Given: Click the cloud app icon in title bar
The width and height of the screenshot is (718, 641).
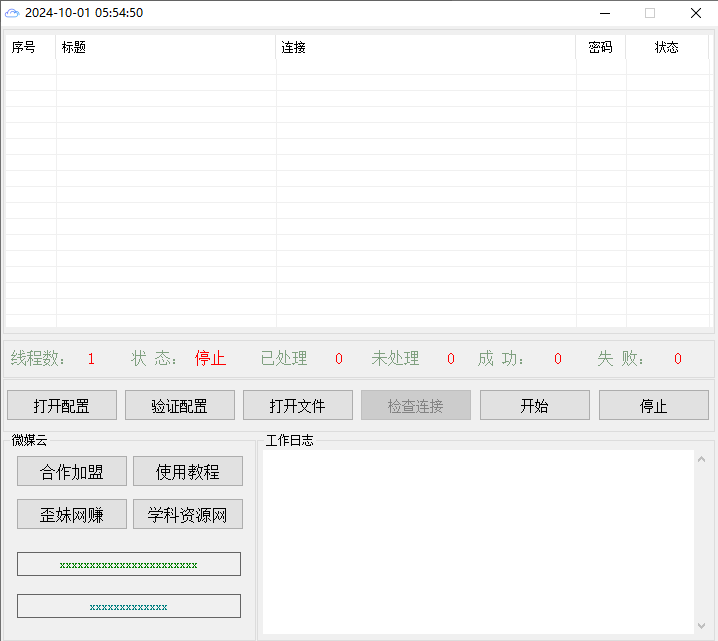Looking at the screenshot, I should [12, 13].
